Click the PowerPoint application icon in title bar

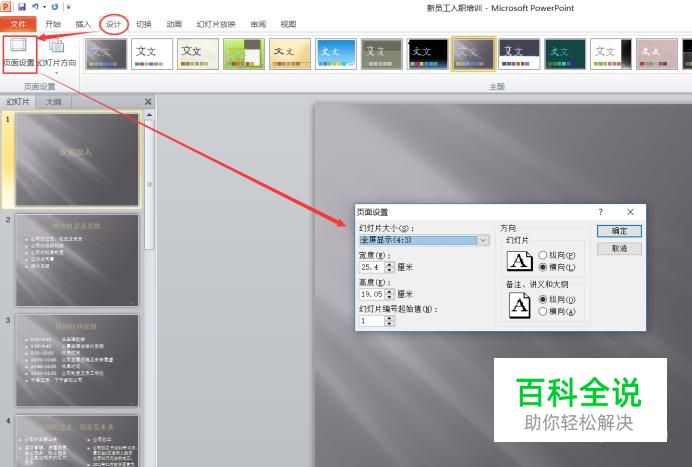[x=7, y=7]
